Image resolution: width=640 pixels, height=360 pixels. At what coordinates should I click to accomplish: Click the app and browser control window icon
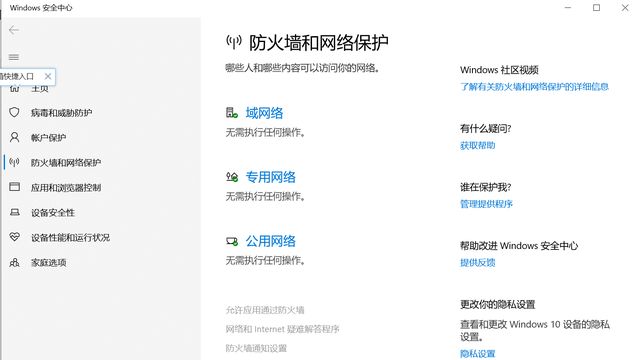(14, 187)
